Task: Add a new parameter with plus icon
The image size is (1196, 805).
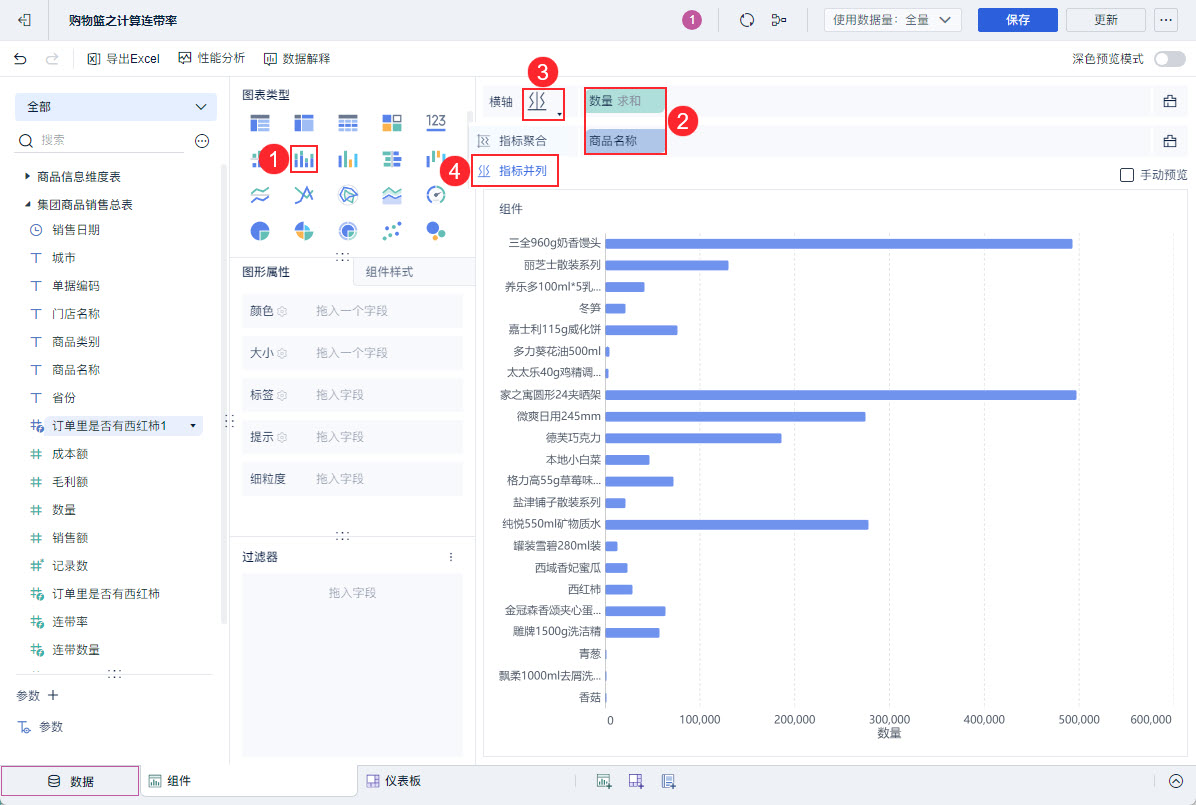Action: pyautogui.click(x=53, y=695)
